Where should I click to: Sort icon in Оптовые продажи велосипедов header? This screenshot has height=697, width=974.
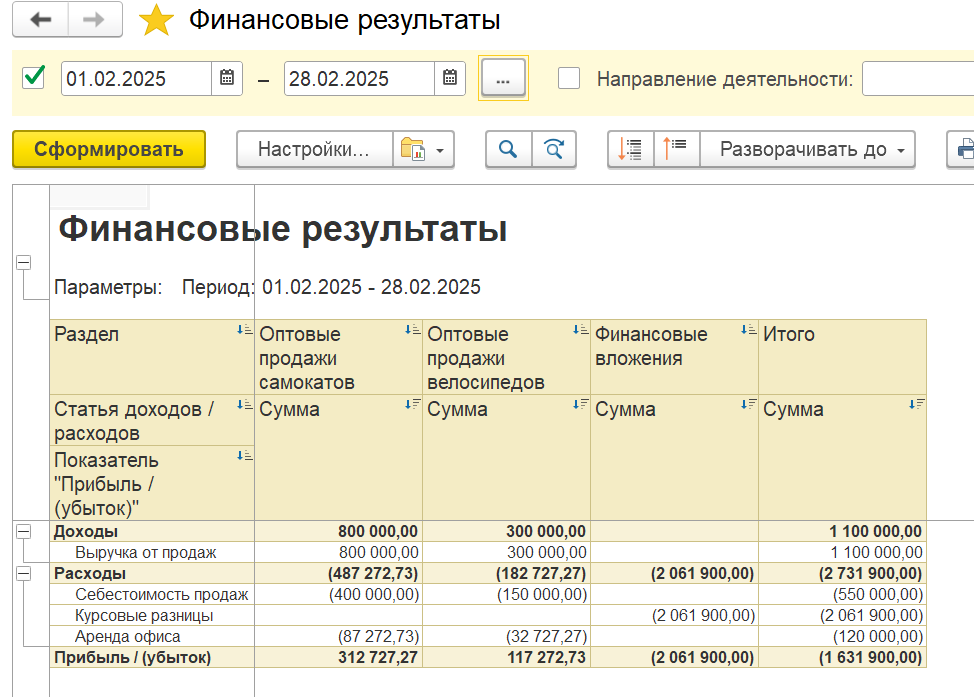[581, 330]
